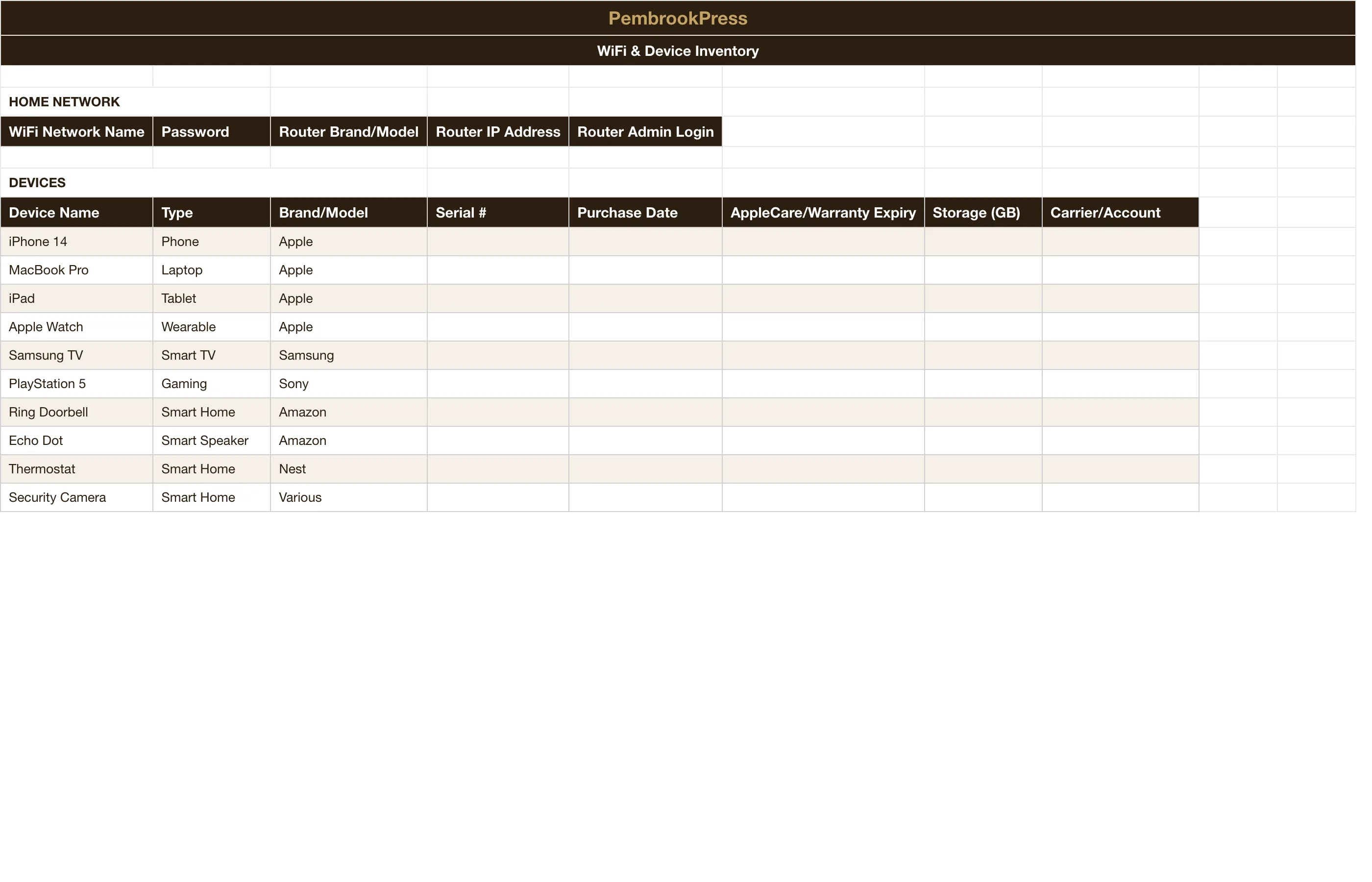This screenshot has width=1372, height=882.
Task: Click the Router Brand/Model header cell
Action: click(x=349, y=132)
